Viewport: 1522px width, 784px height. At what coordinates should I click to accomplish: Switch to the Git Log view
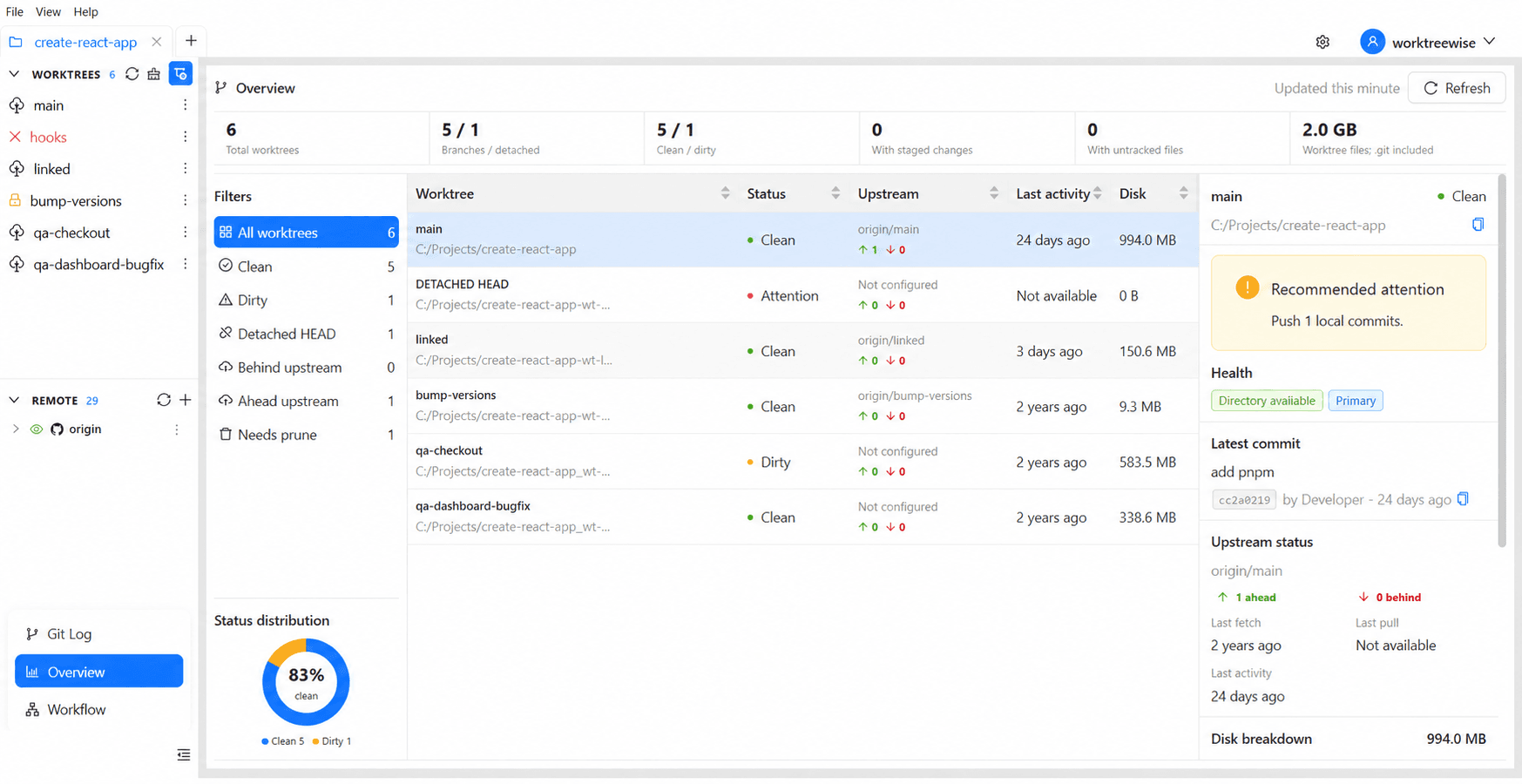(98, 634)
